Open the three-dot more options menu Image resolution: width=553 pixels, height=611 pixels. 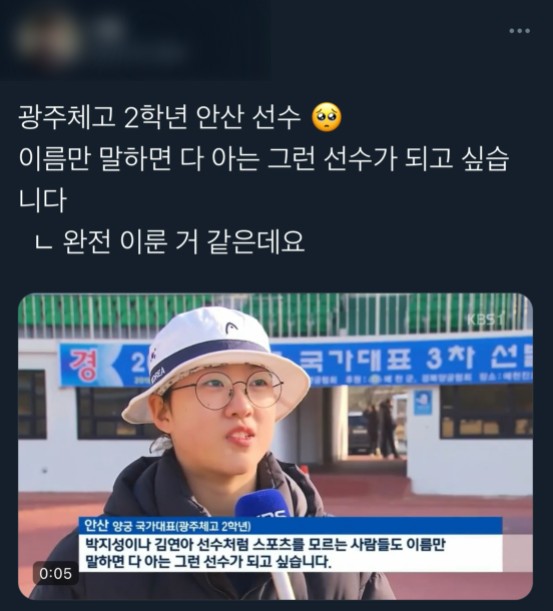pos(519,31)
